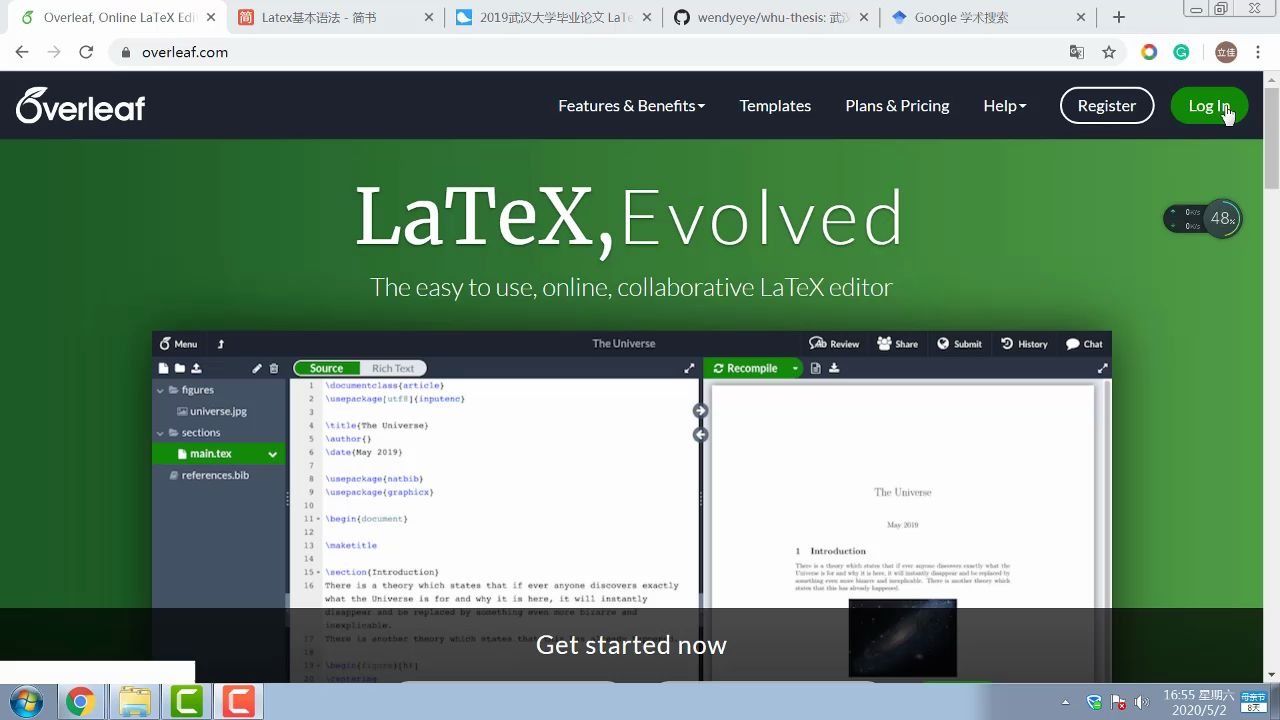Screen dimensions: 1280x720
Task: Click the History button in the editor toolbar
Action: 1024,343
